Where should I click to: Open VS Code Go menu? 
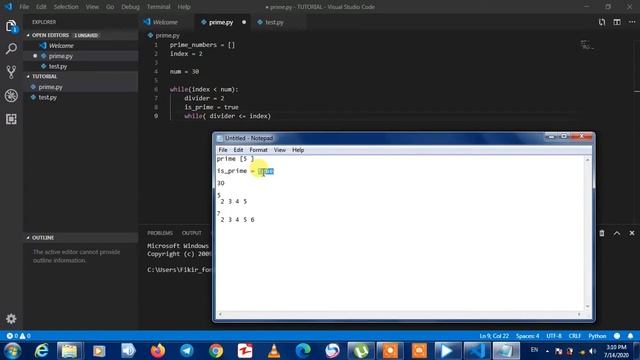click(x=110, y=7)
